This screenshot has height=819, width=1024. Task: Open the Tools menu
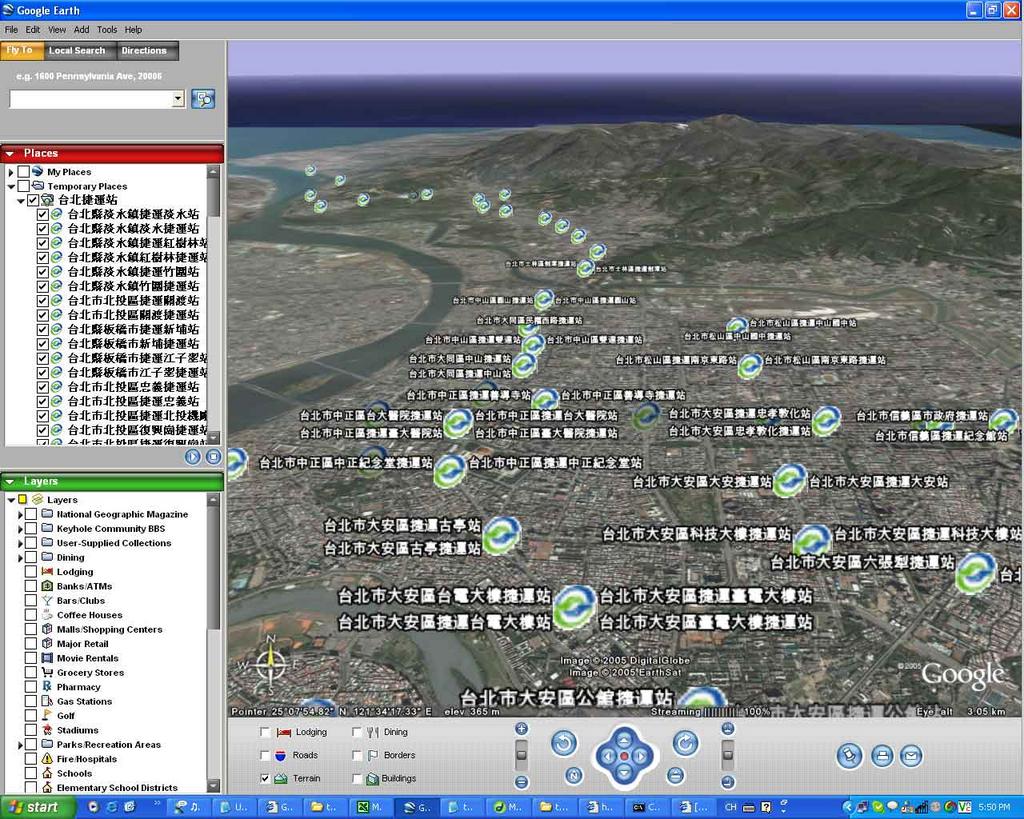[x=107, y=29]
